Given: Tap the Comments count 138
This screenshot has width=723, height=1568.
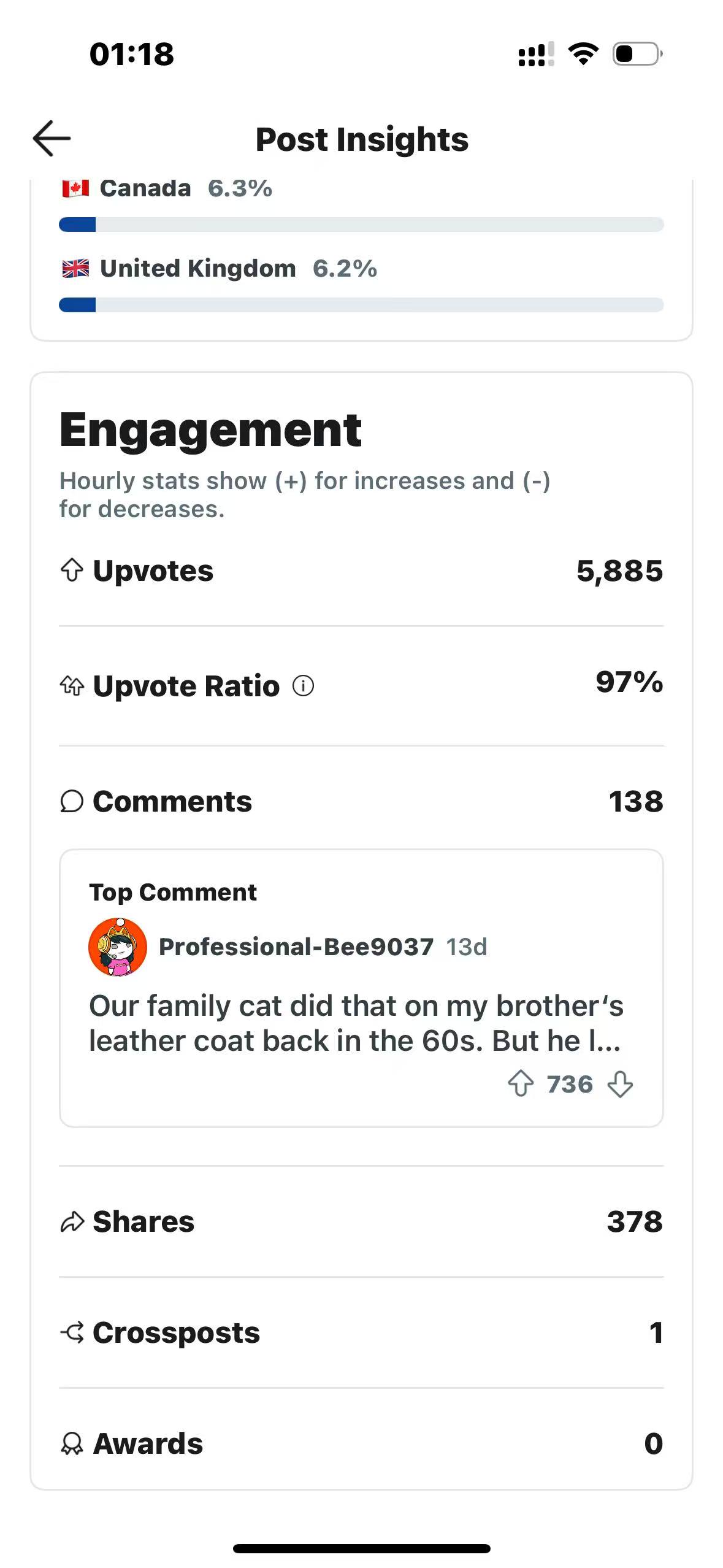Looking at the screenshot, I should point(635,801).
